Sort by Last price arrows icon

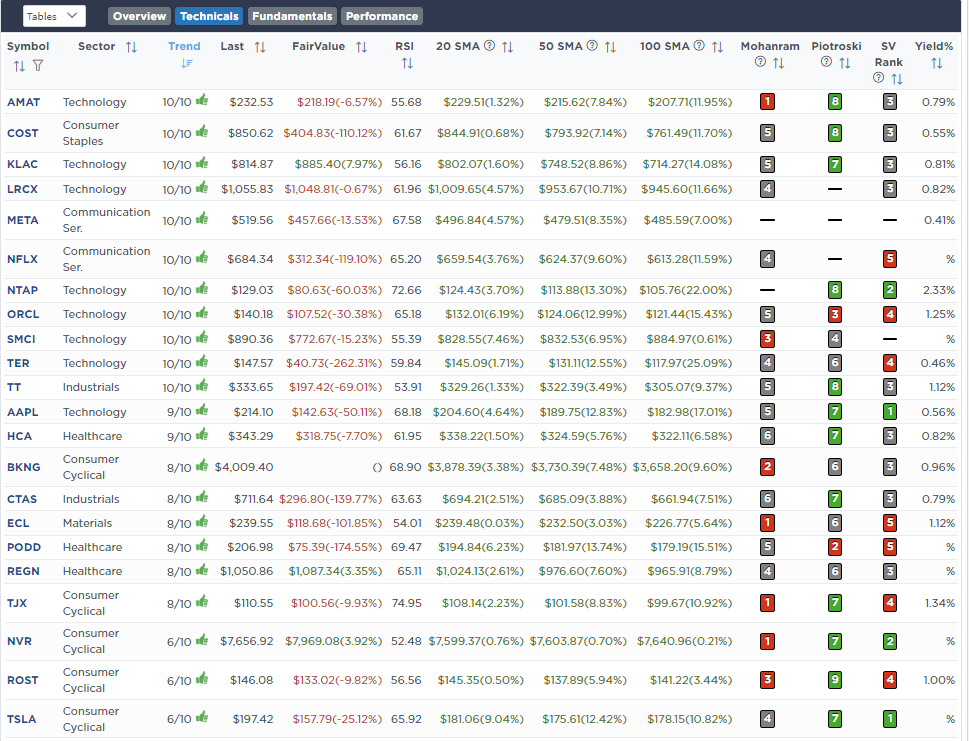pos(260,47)
